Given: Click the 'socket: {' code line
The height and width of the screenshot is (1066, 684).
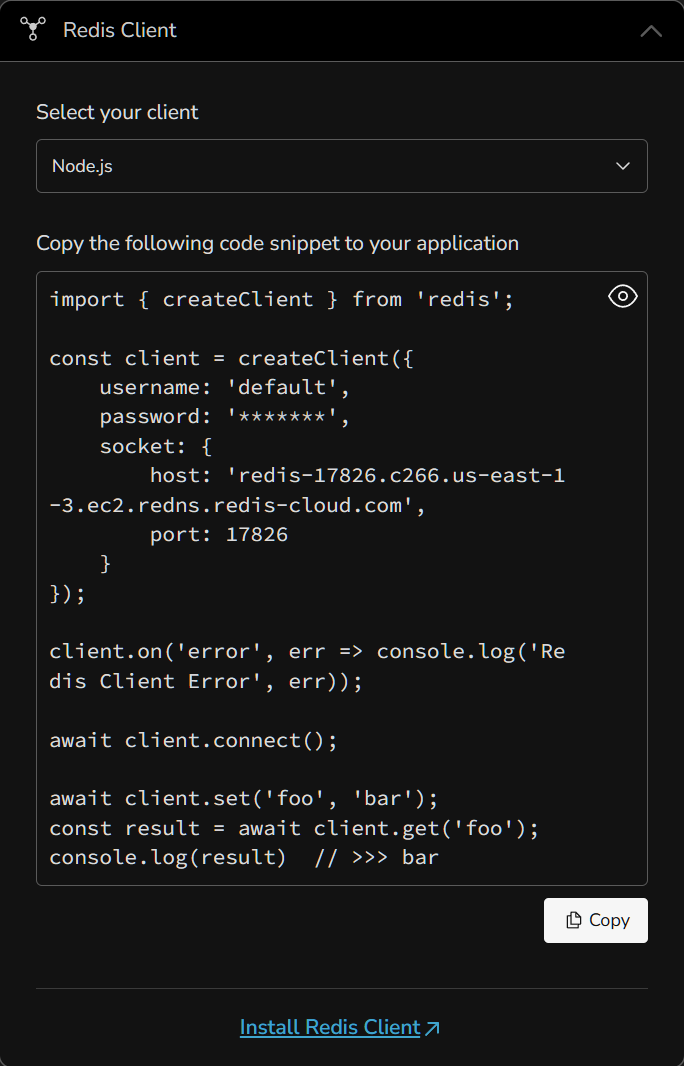Looking at the screenshot, I should coord(156,446).
